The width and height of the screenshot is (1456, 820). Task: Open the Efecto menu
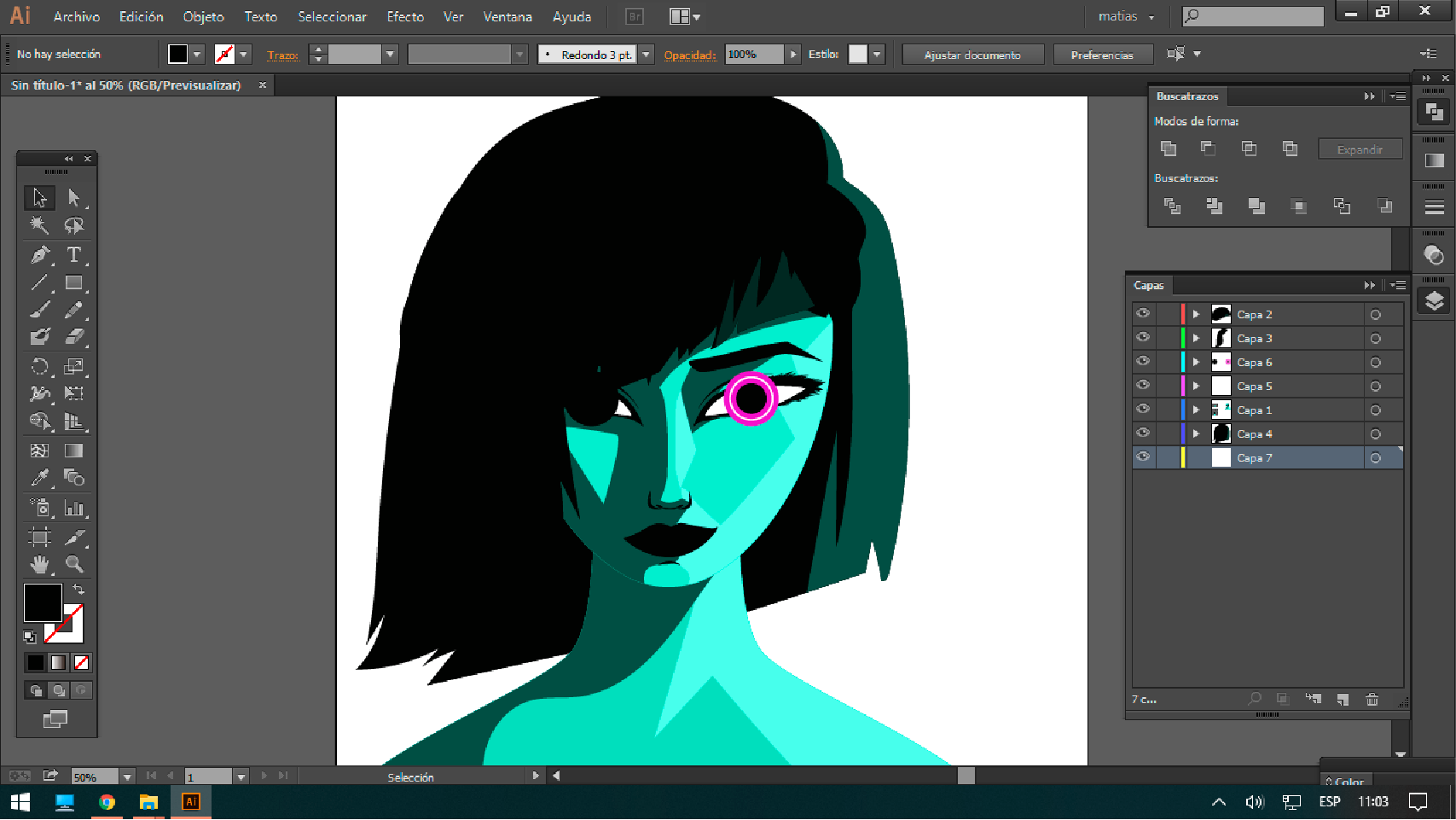pos(405,17)
